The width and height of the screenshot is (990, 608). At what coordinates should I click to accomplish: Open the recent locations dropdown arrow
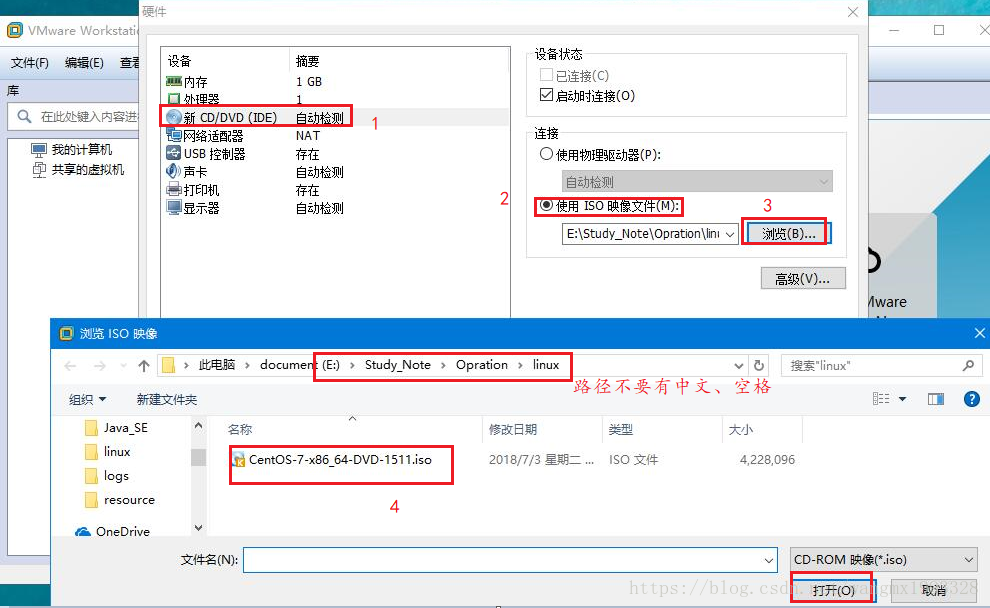point(124,366)
